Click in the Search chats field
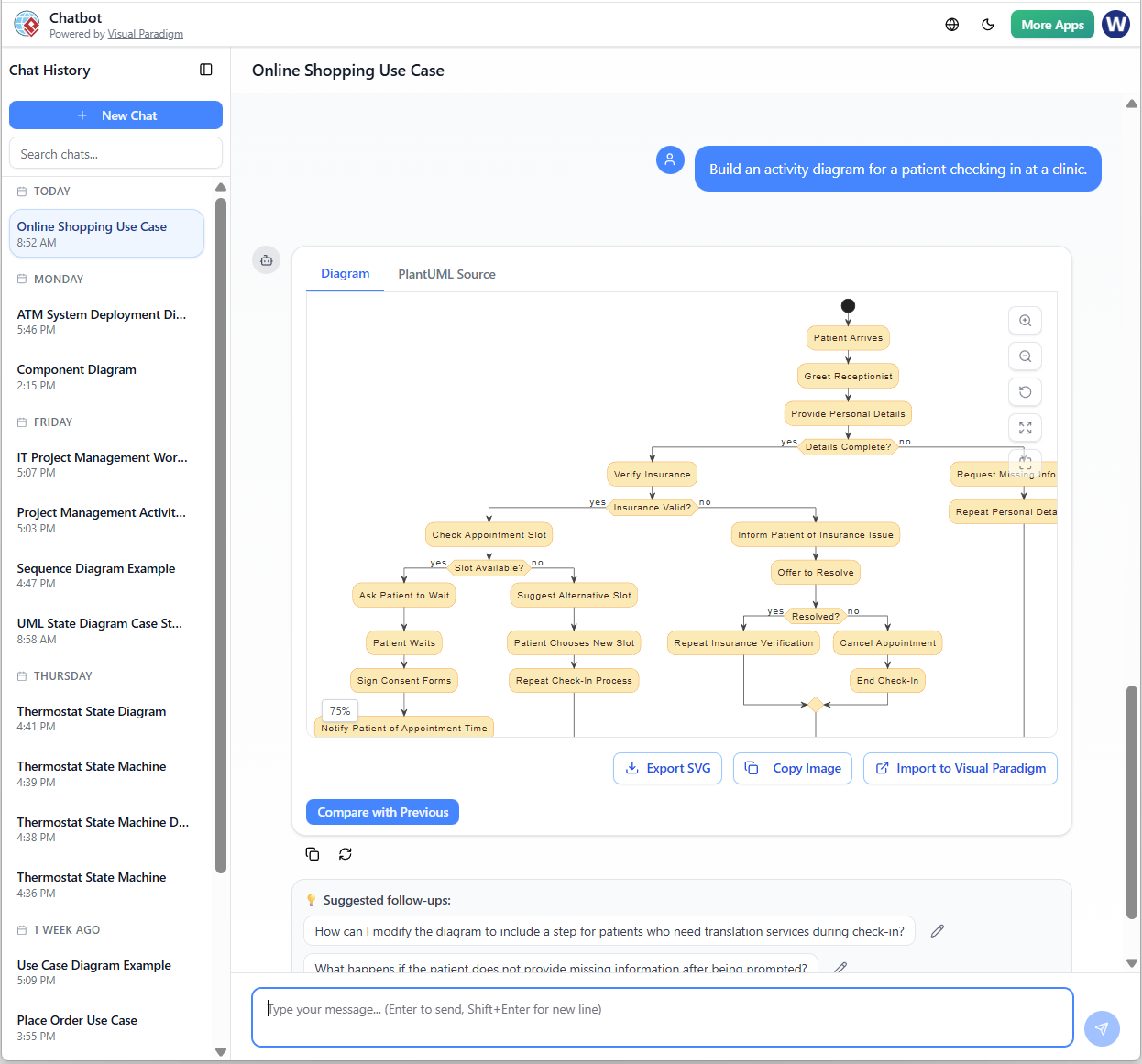 coord(115,154)
